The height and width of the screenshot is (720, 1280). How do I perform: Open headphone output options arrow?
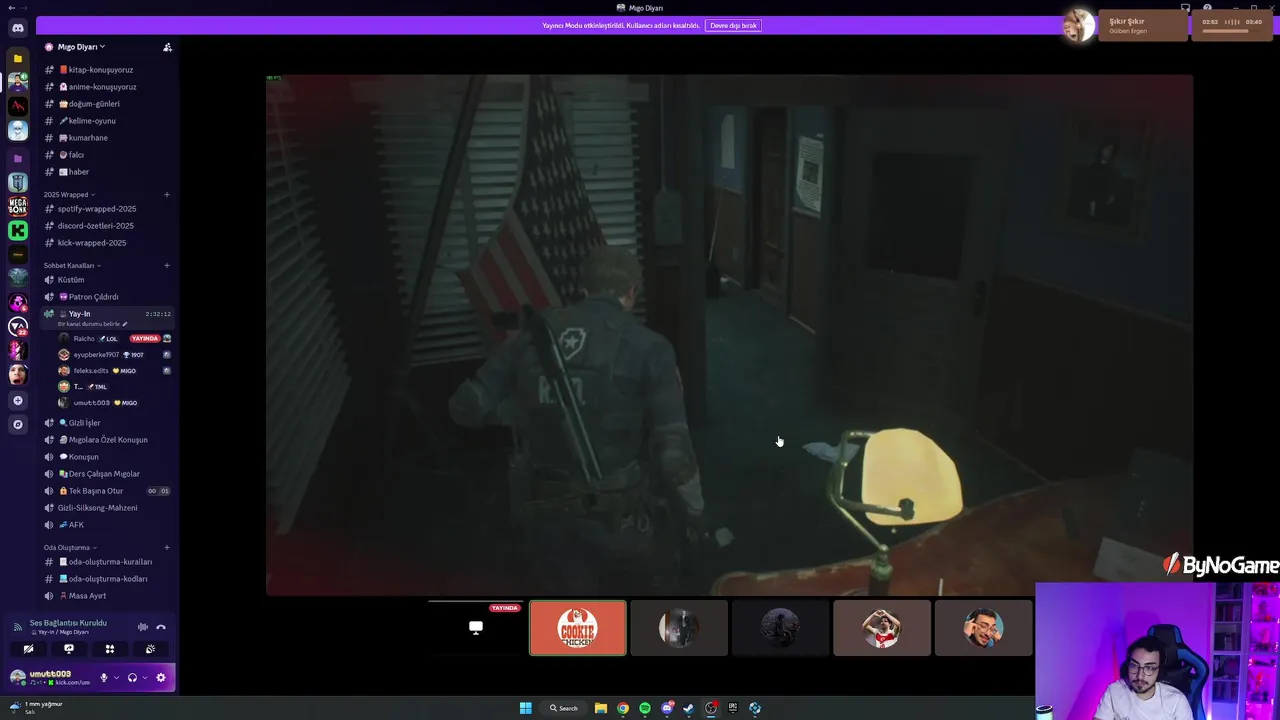click(x=145, y=677)
